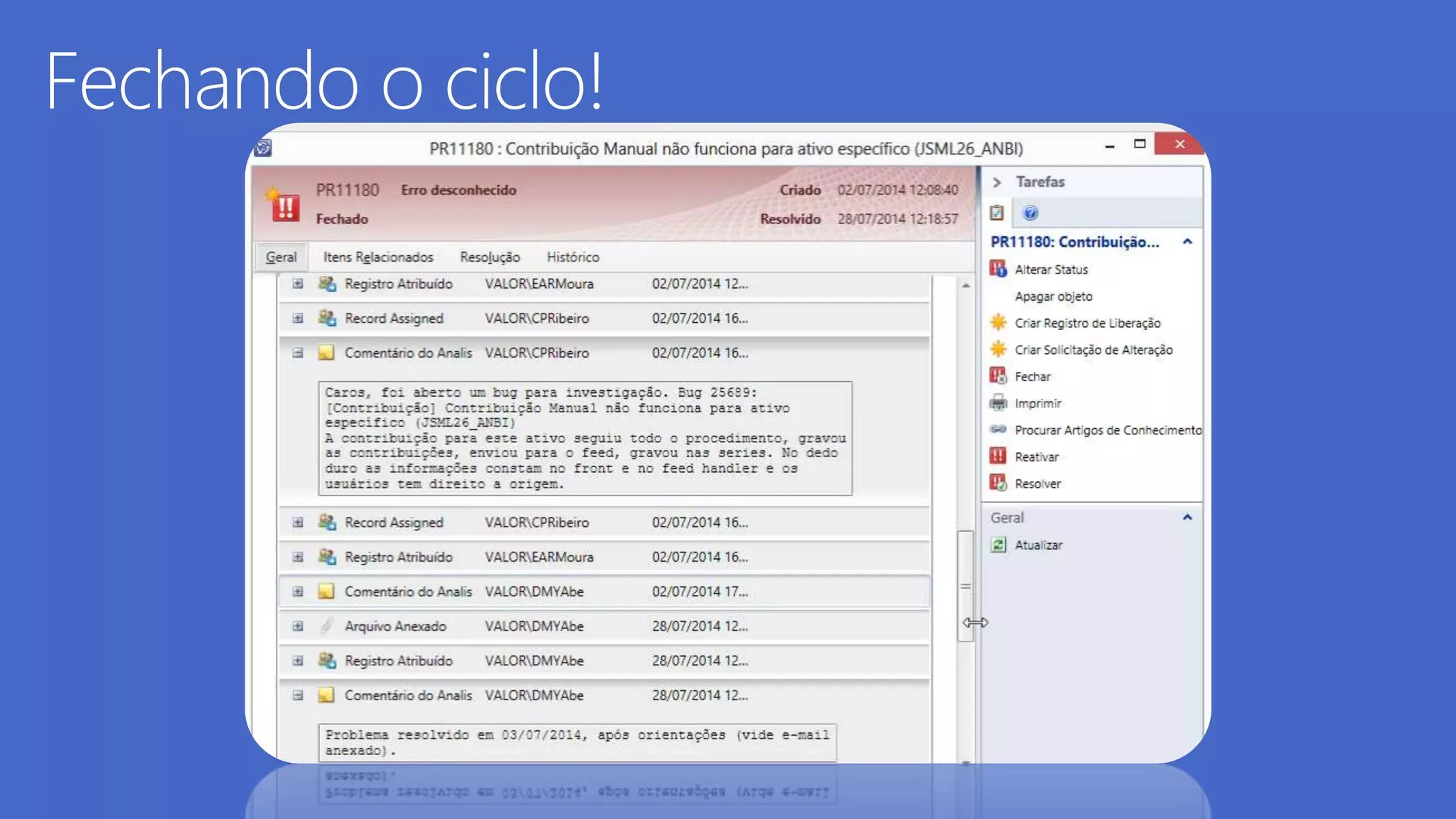This screenshot has width=1456, height=819.
Task: Click the star icon beside Criar Registro de Liberação
Action: coord(998,322)
